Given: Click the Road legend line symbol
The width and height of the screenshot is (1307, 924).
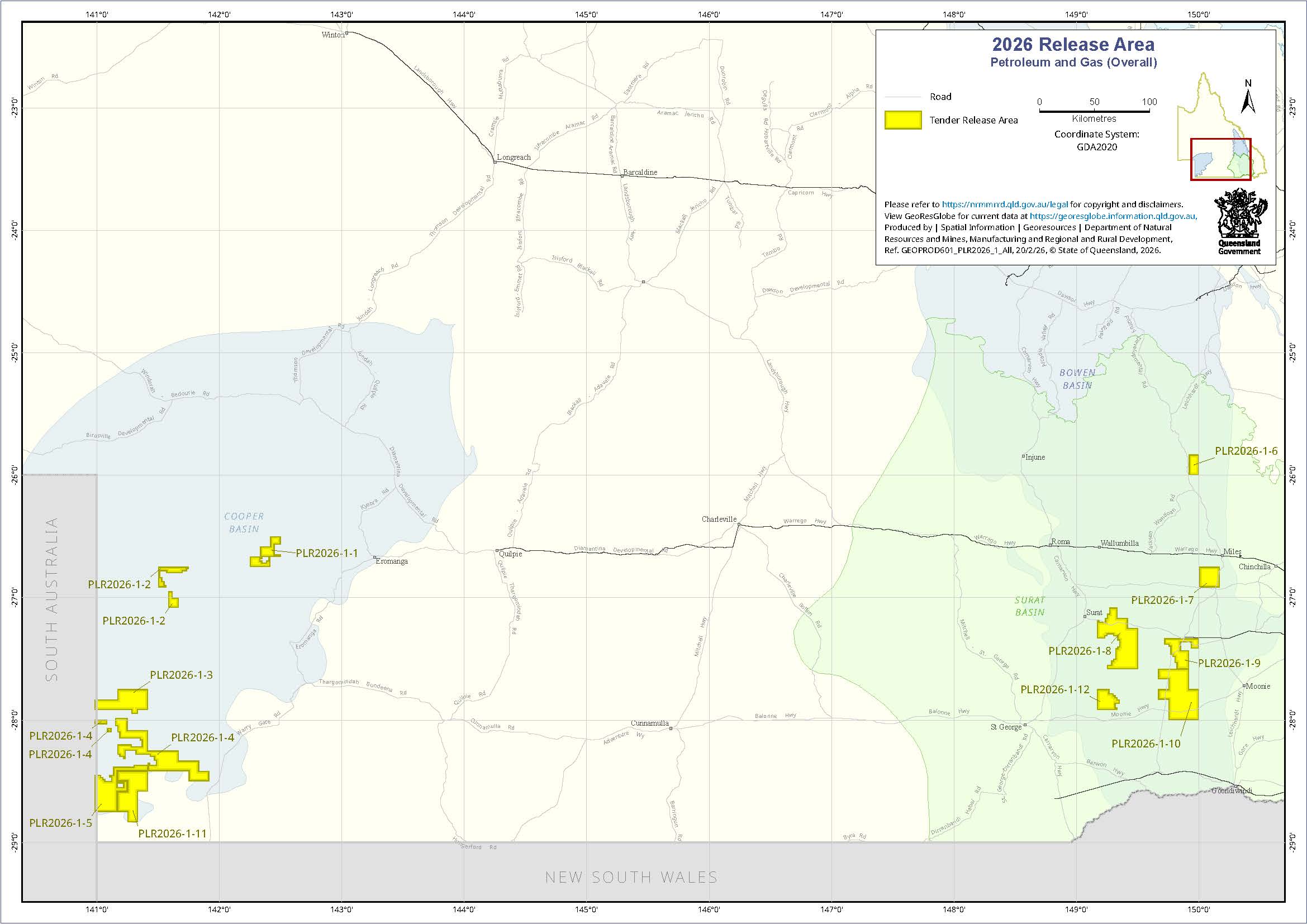Looking at the screenshot, I should 905,97.
